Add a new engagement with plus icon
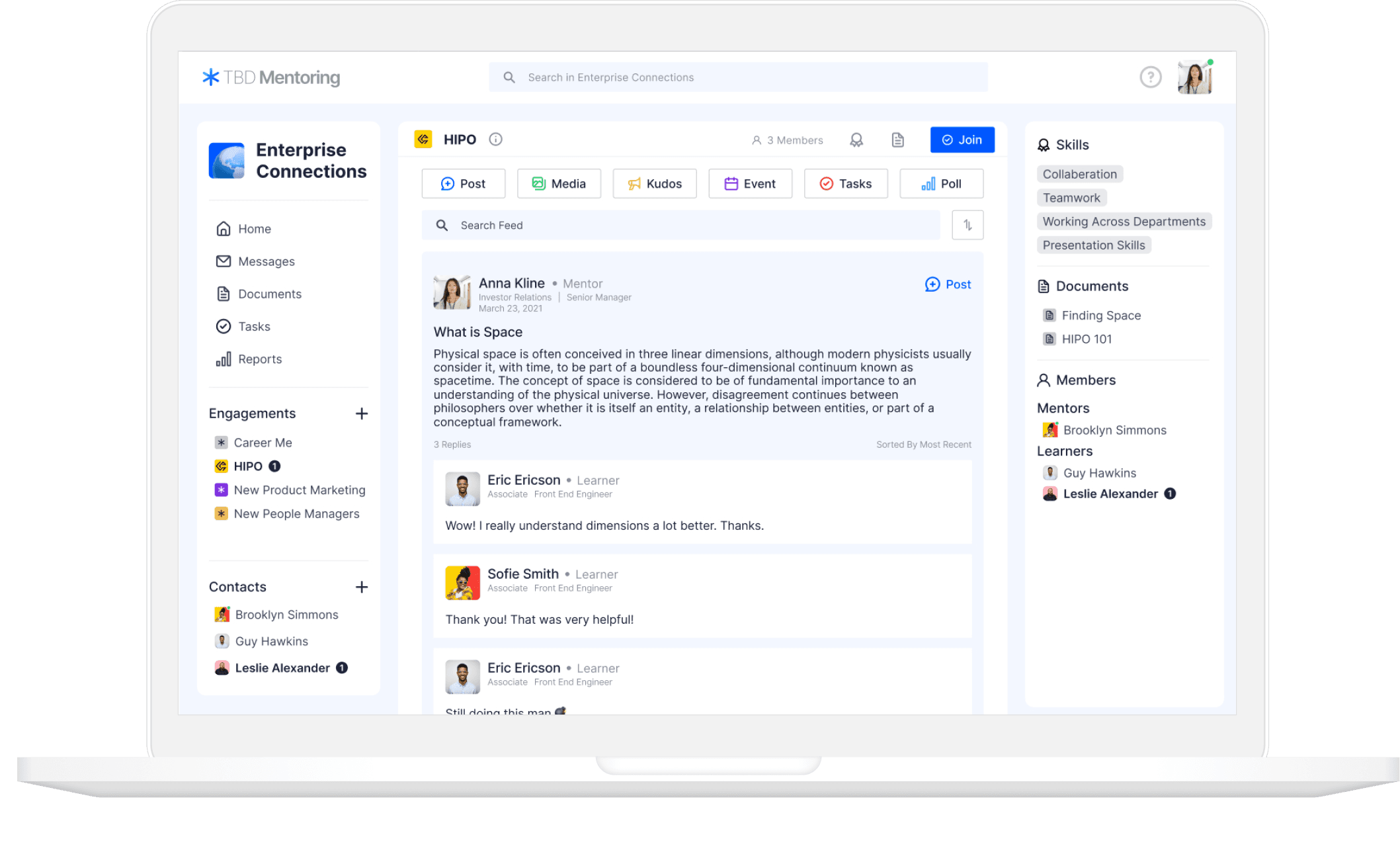The image size is (1400, 868). coord(361,413)
